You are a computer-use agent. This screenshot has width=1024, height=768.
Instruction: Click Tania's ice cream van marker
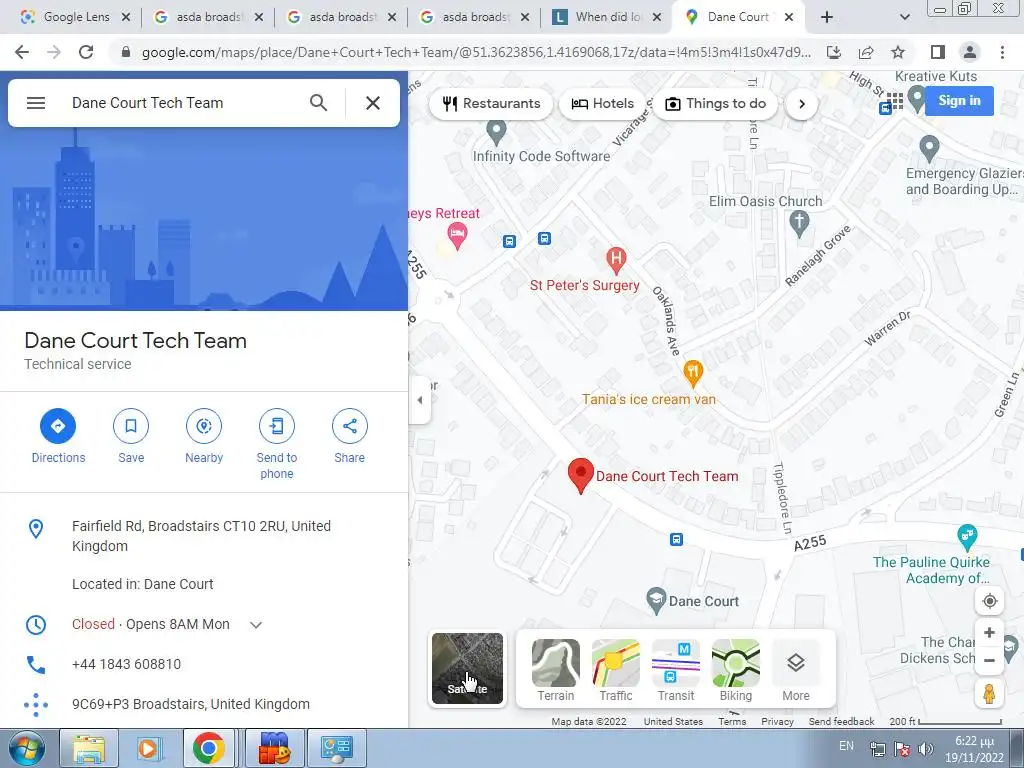(x=693, y=374)
